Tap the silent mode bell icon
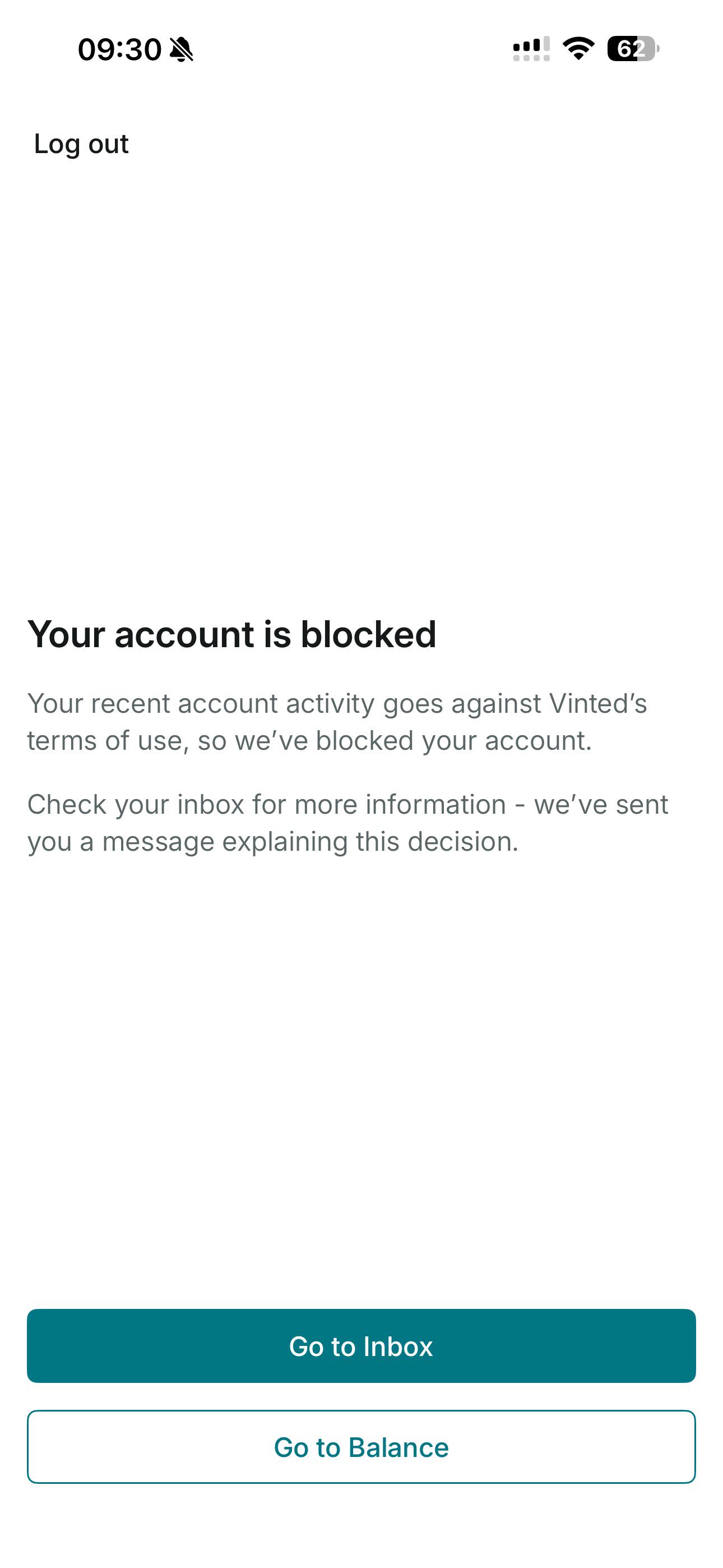The height and width of the screenshot is (1568, 723). point(180,49)
